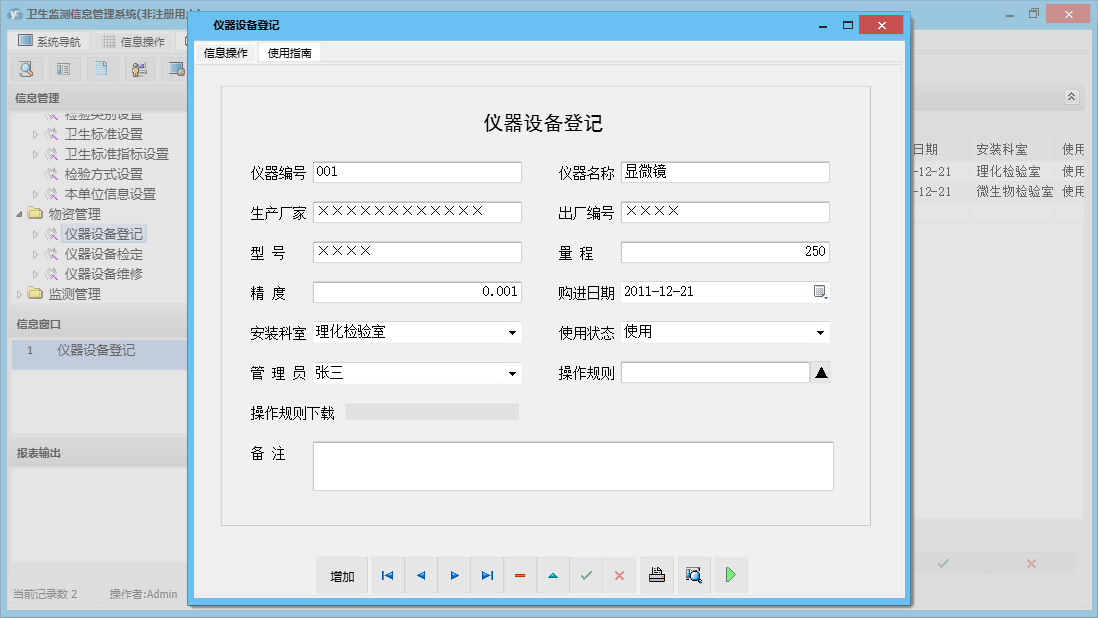
Task: Open print preview with magnifier icon
Action: [x=694, y=575]
